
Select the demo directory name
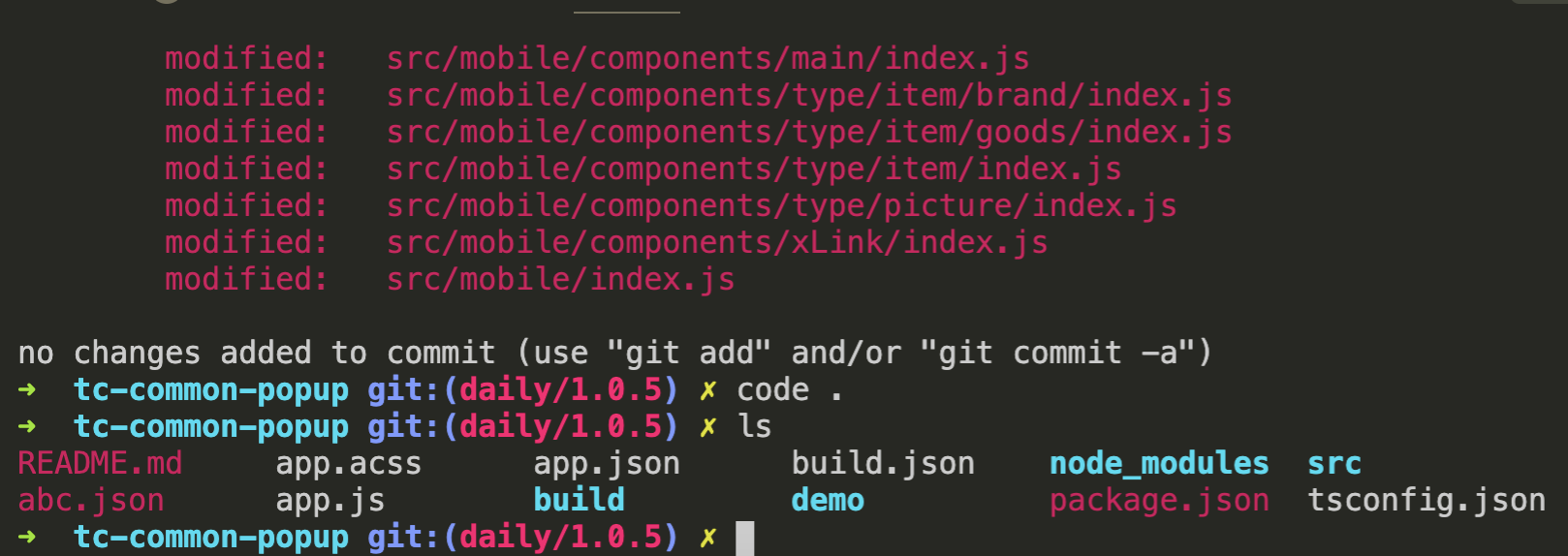point(828,501)
